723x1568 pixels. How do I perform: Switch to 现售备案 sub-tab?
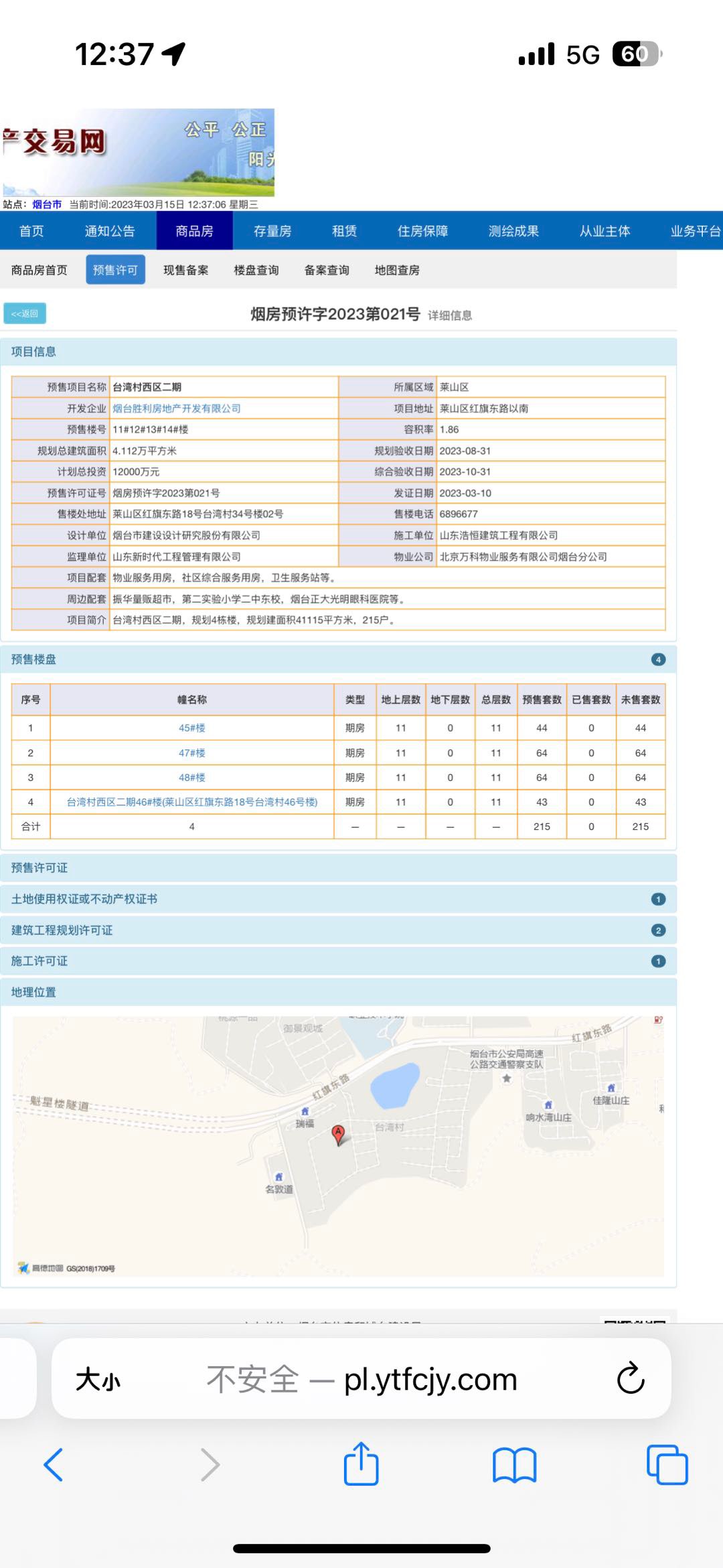[186, 270]
